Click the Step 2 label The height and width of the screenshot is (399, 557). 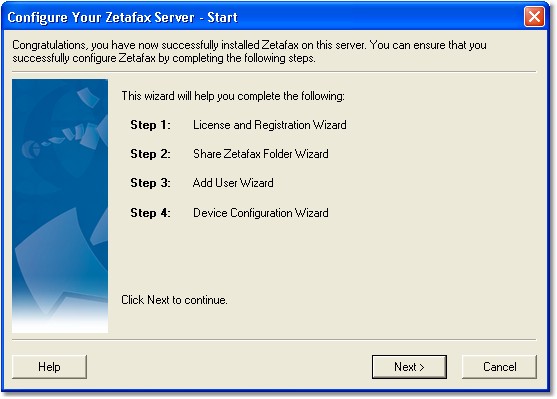point(150,154)
